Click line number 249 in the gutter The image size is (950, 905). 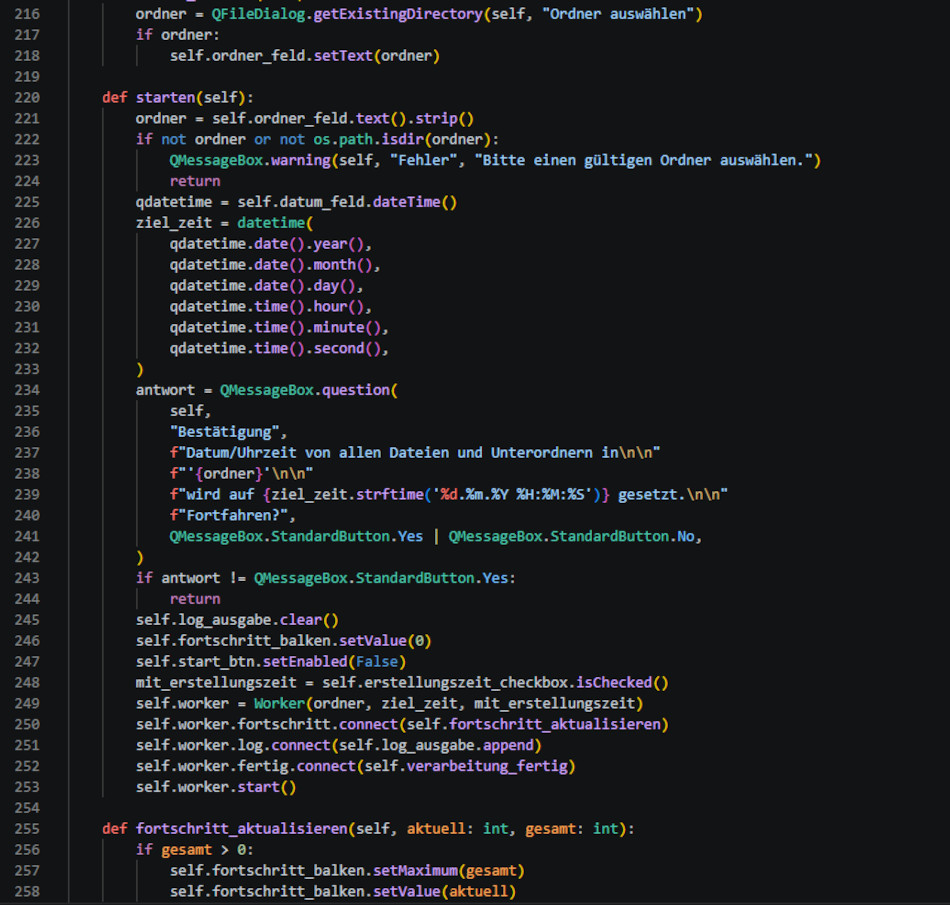(27, 703)
